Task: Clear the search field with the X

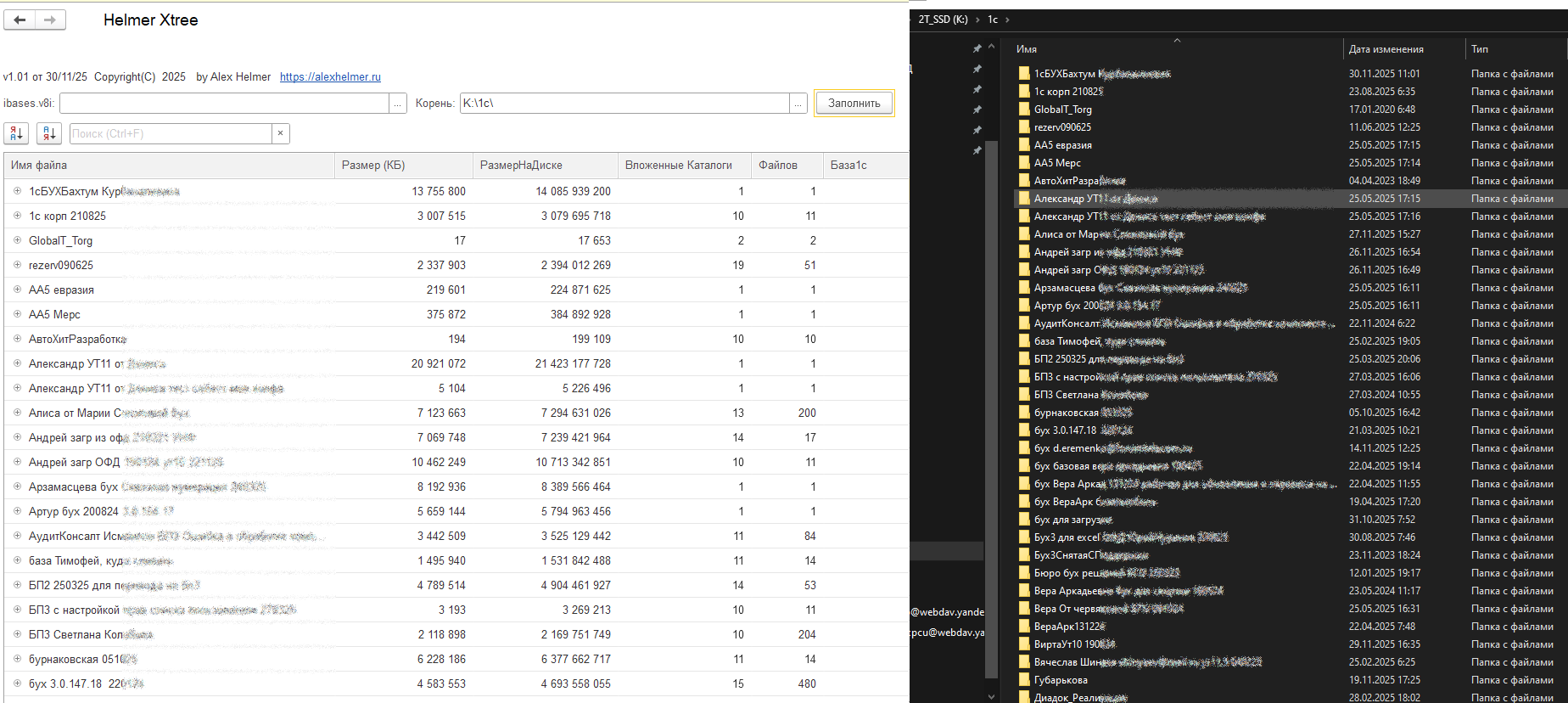Action: point(281,133)
